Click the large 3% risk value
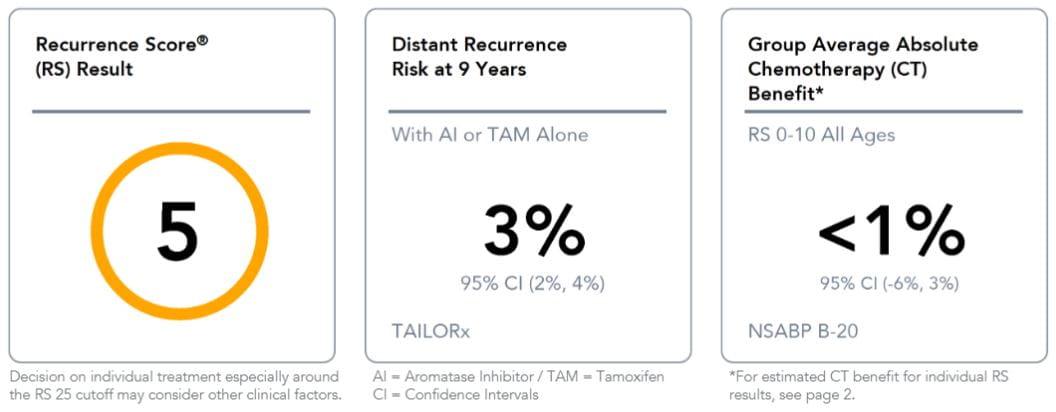The image size is (1056, 412). tap(533, 233)
